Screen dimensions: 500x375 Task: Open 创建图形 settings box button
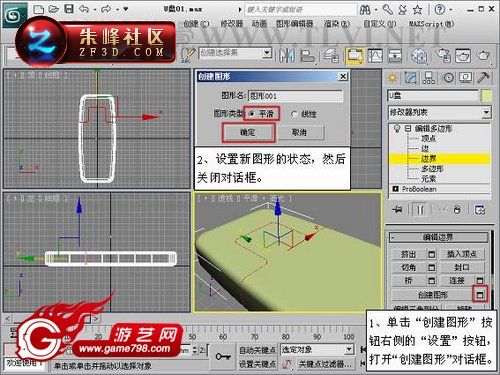point(480,294)
